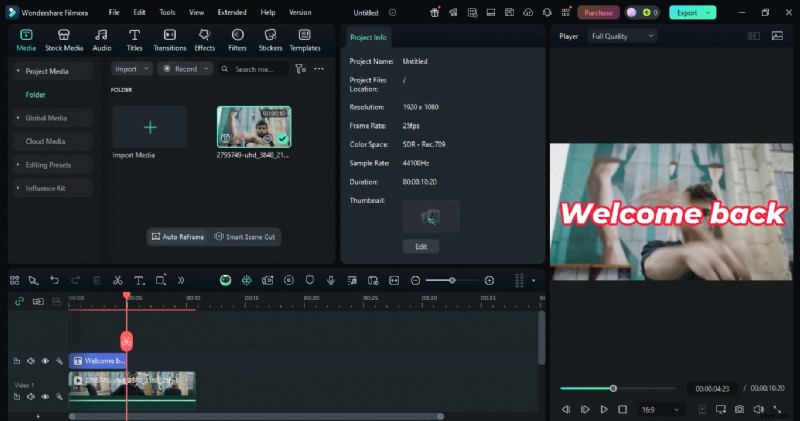Open the 16:9 aspect ratio dropdown
The image size is (800, 421).
661,409
